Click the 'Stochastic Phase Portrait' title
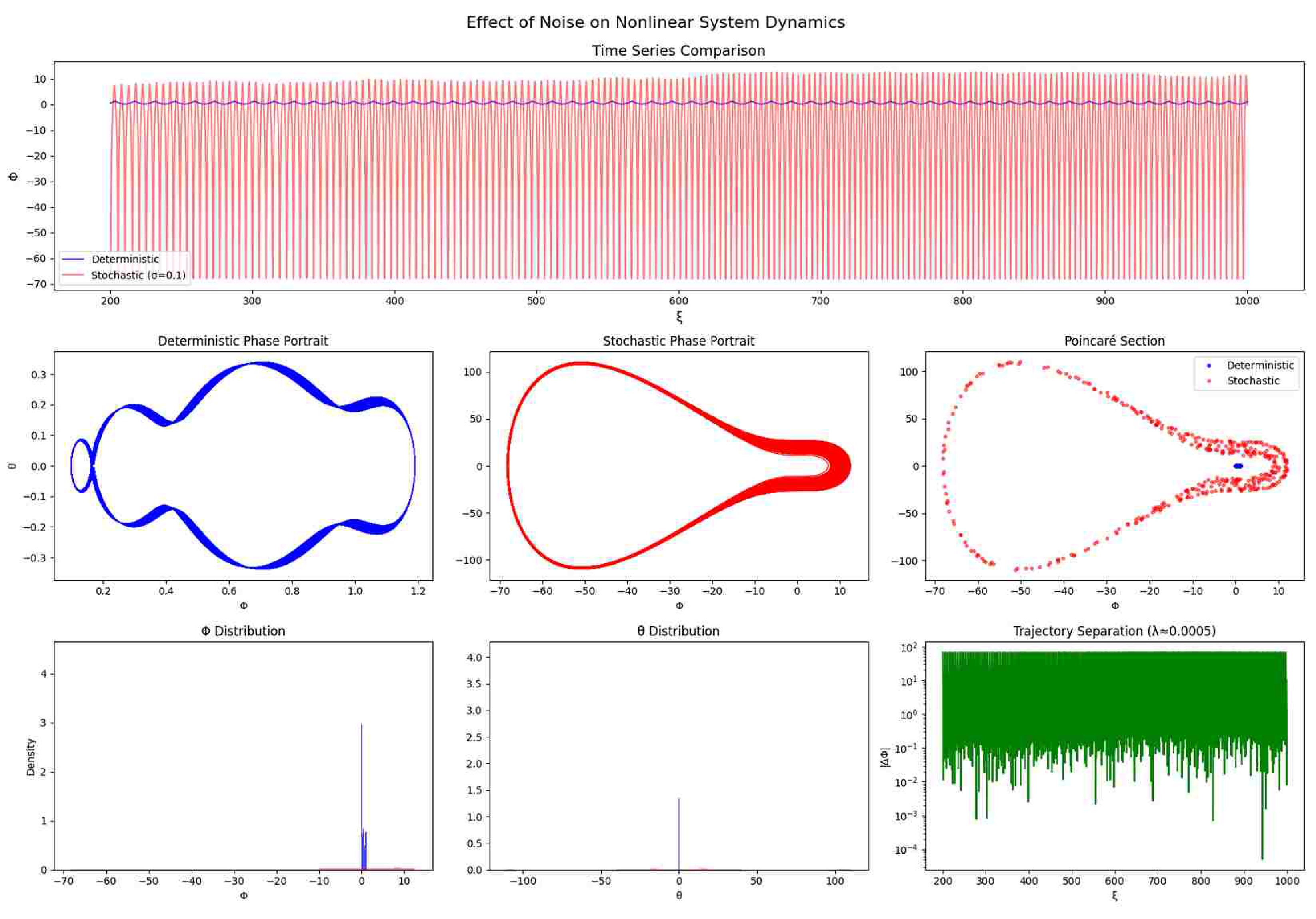The width and height of the screenshot is (1316, 919). point(678,341)
